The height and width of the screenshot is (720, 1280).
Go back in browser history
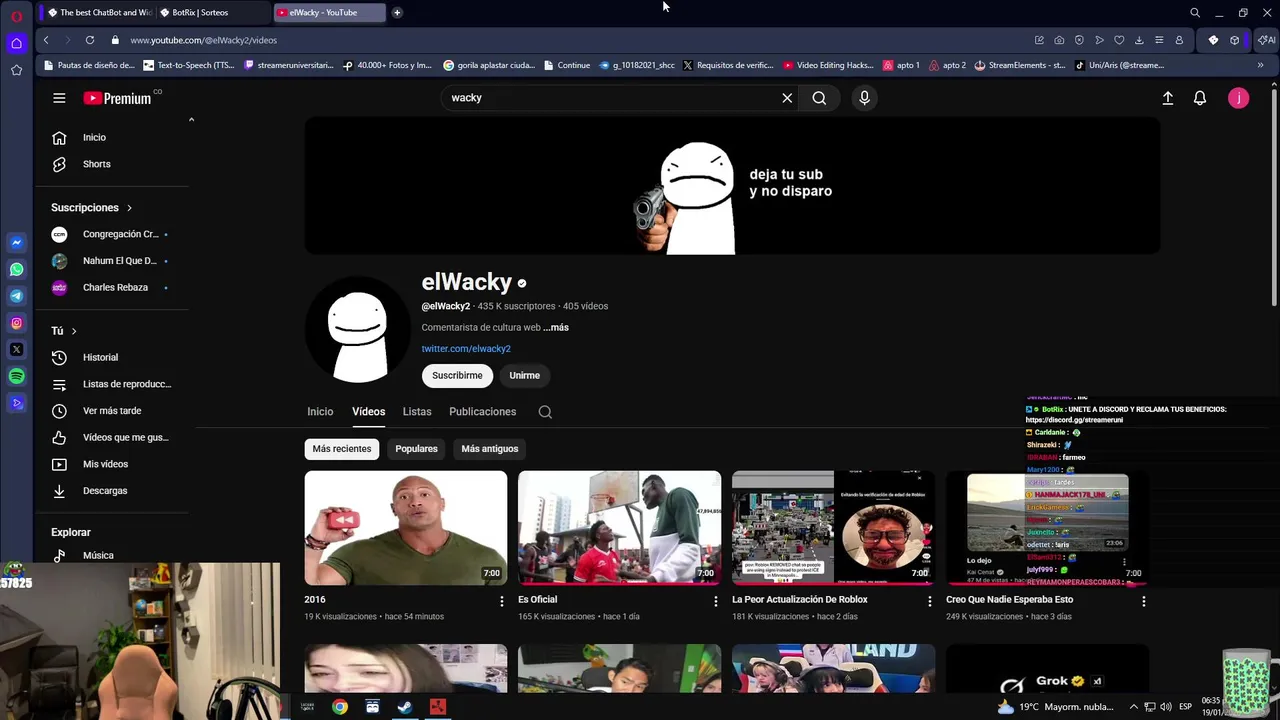pos(46,40)
